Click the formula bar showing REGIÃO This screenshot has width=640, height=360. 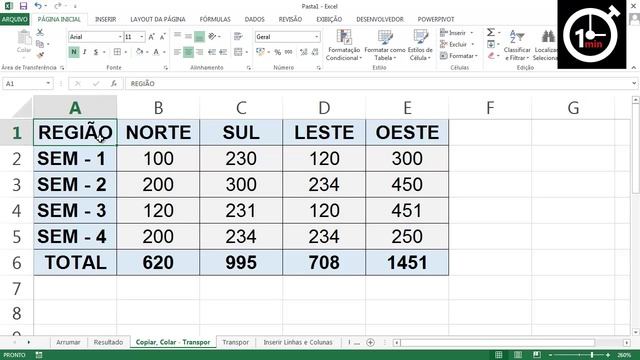378,83
